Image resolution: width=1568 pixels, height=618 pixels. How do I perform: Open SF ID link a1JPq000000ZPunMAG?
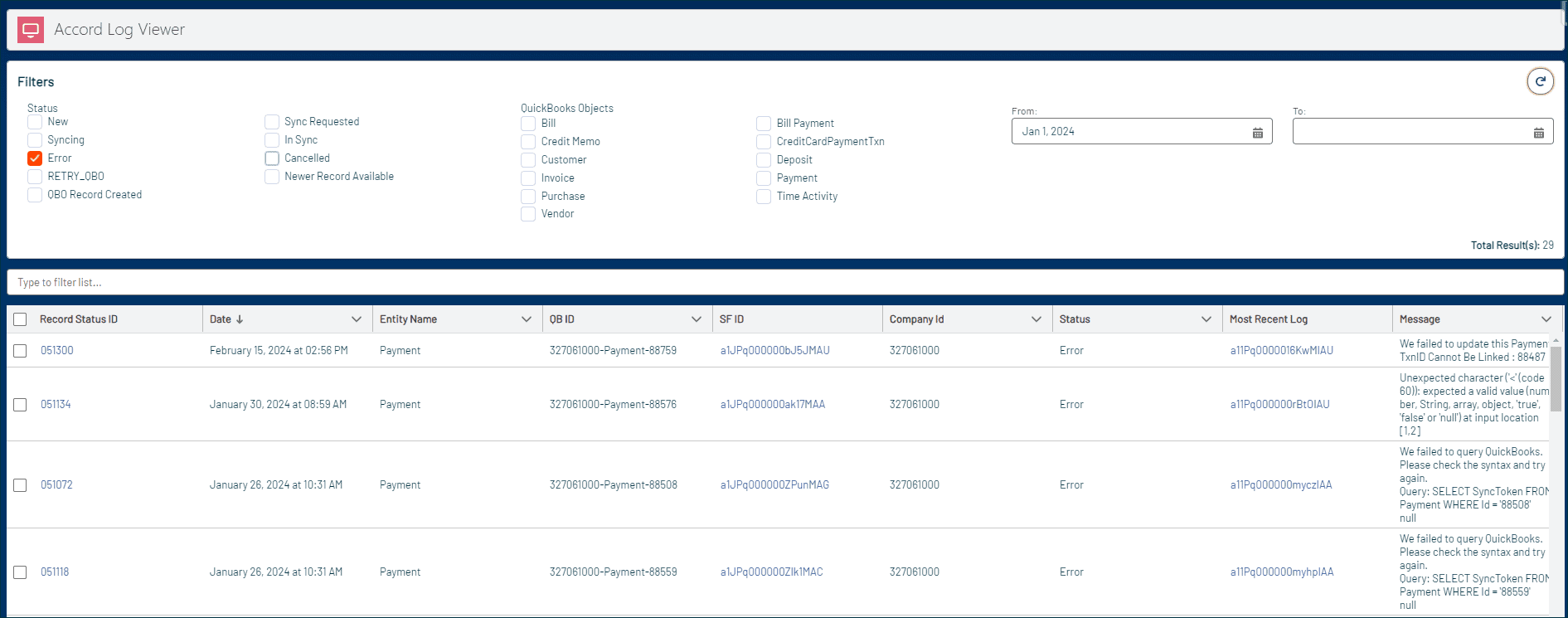774,485
